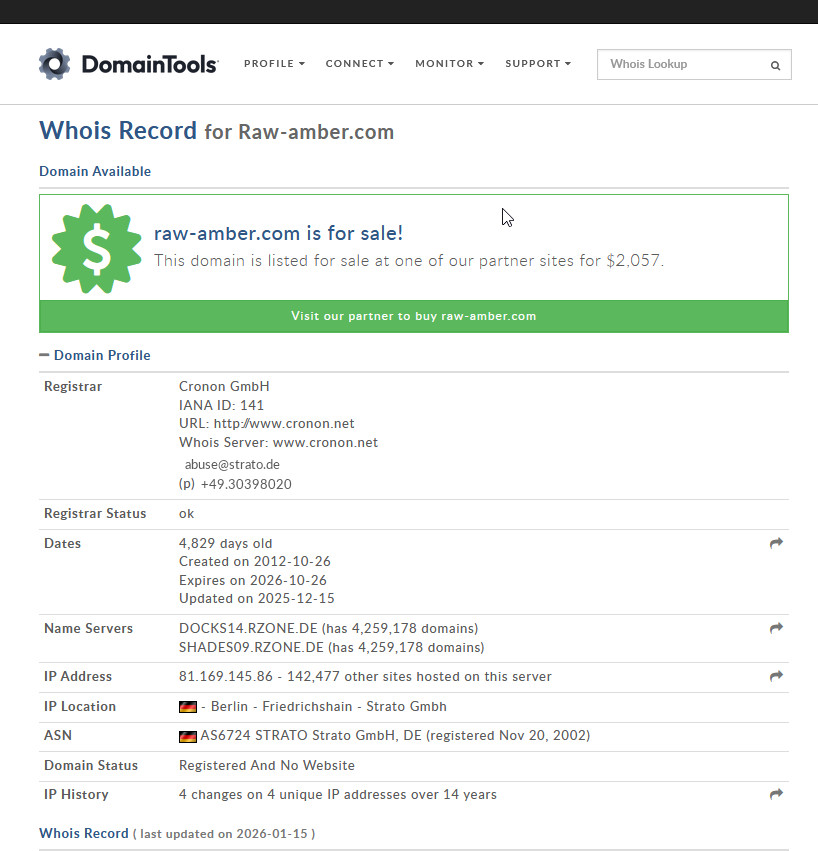
Task: Open the PROFILE dropdown menu
Action: click(274, 63)
